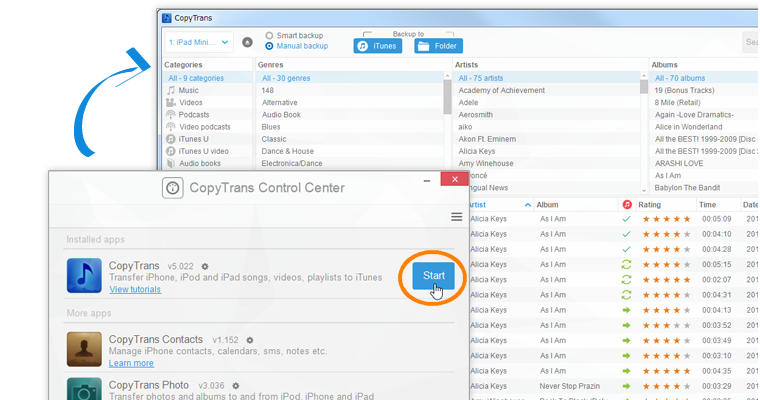
Task: Start the CopyTrans app
Action: [433, 275]
